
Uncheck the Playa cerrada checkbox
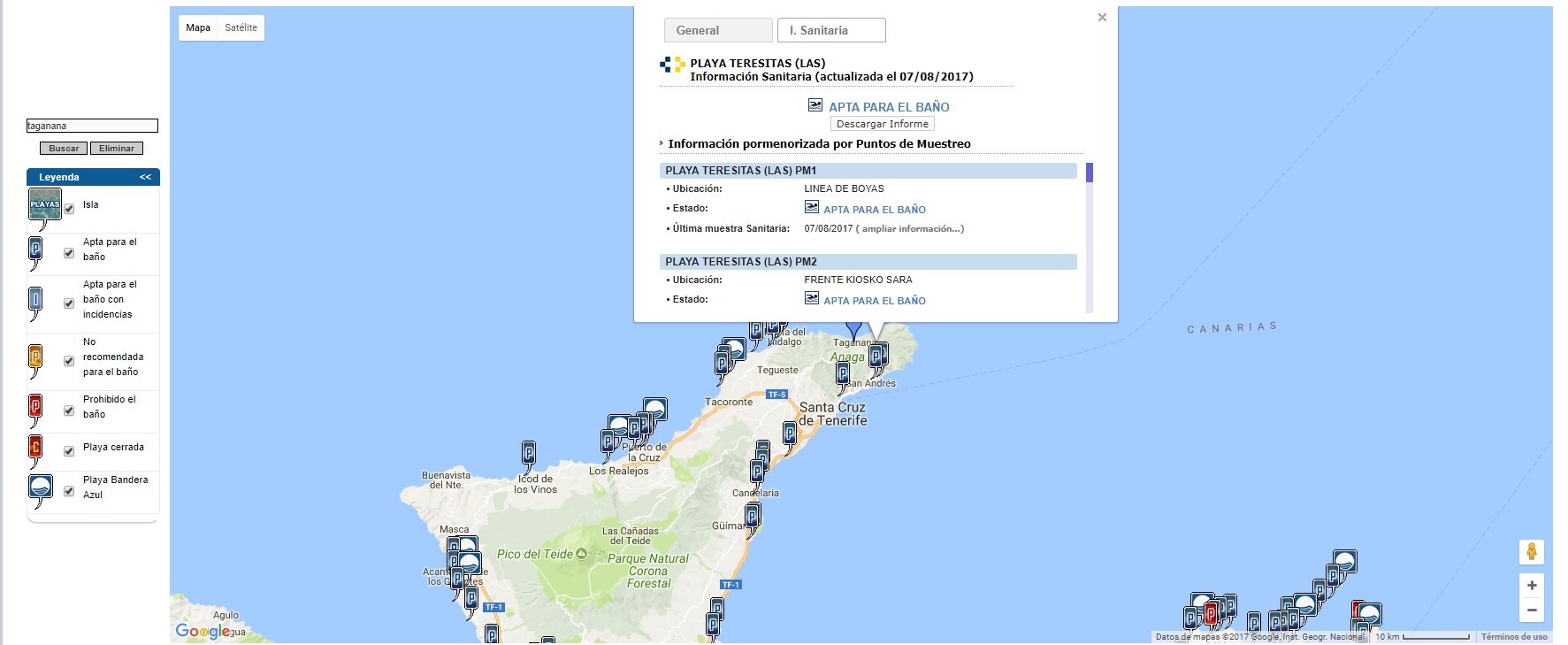69,451
